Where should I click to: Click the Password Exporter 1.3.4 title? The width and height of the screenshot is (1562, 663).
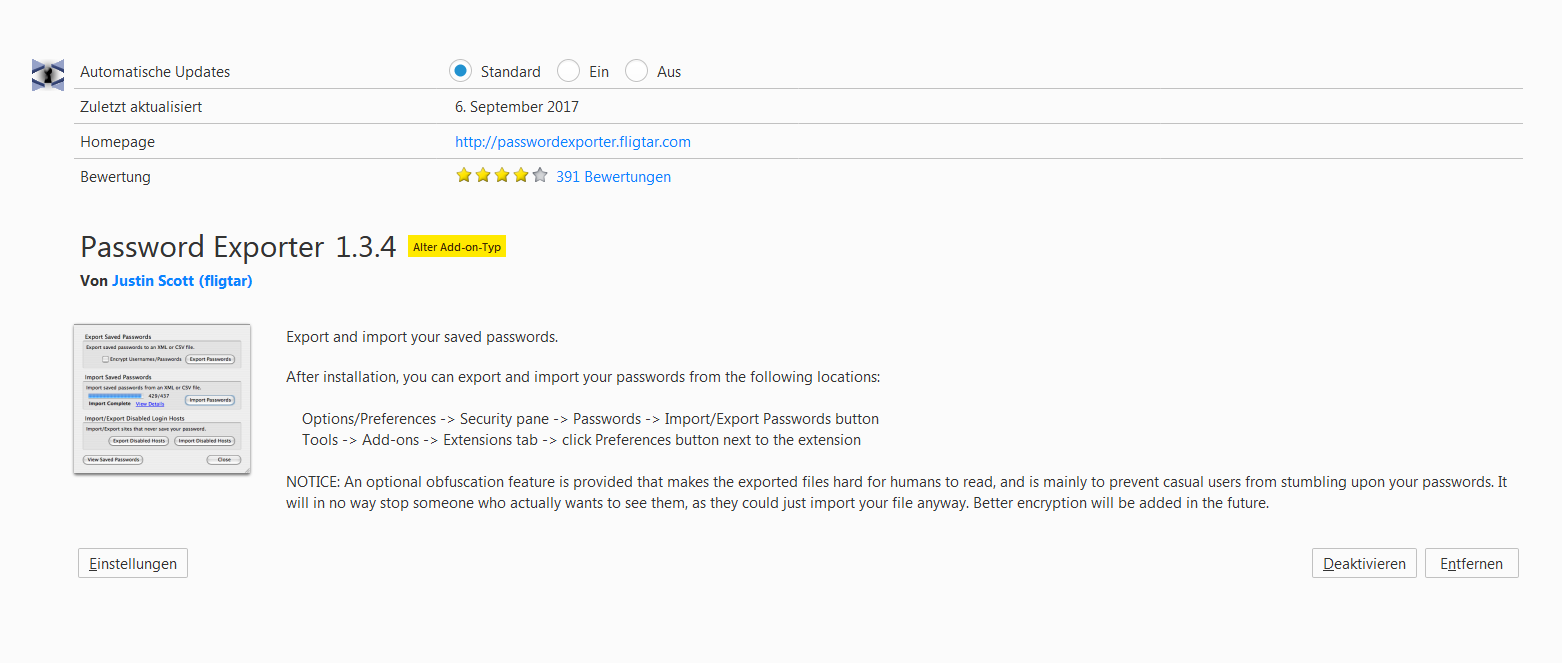coord(238,247)
